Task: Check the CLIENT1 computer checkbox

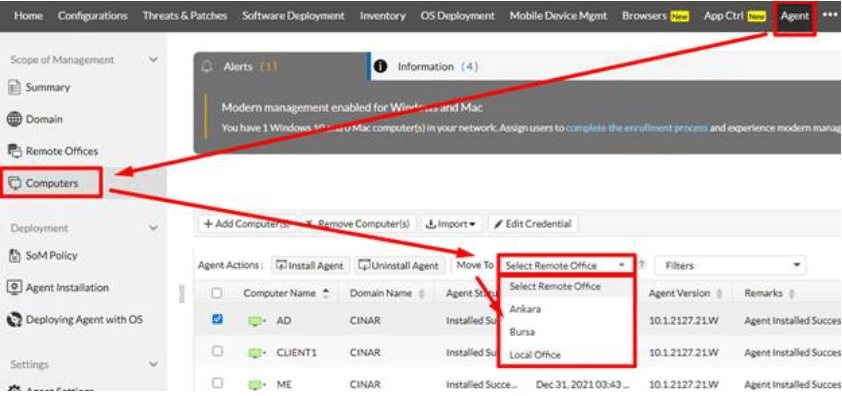Action: pos(217,351)
